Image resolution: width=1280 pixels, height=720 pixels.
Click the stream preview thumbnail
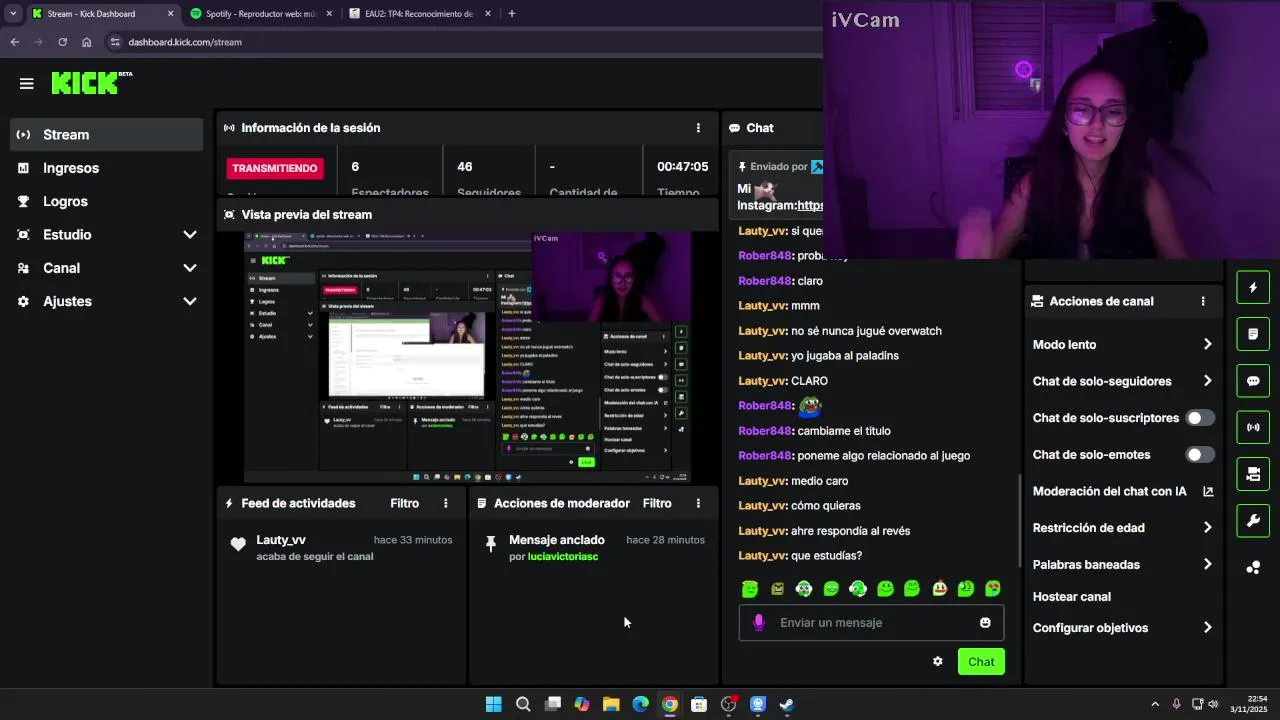468,357
